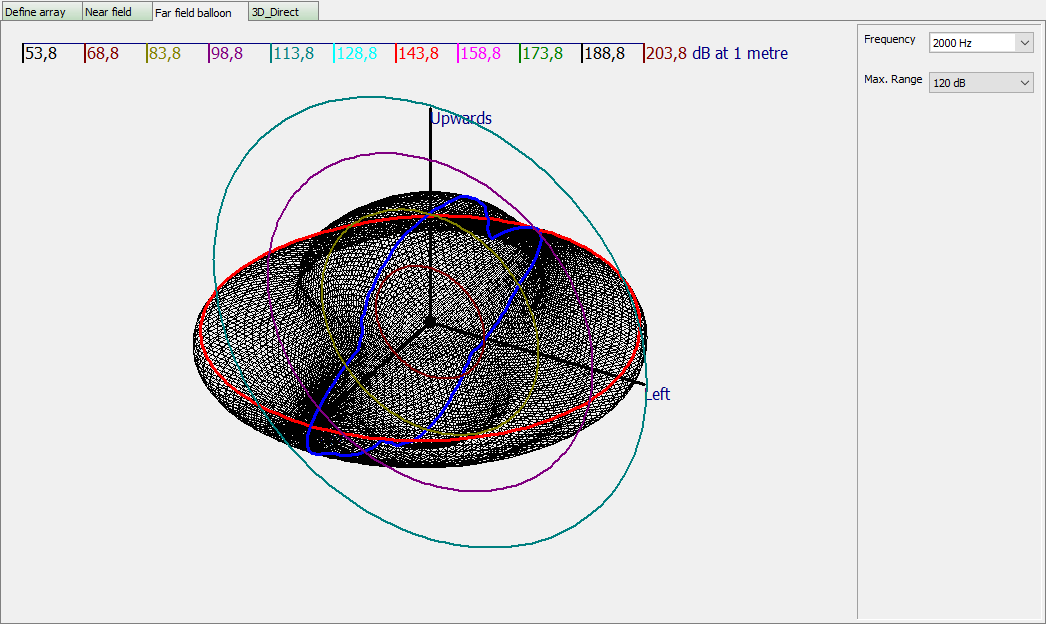This screenshot has height=624, width=1046.
Task: Open the Near field tab
Action: [x=117, y=11]
